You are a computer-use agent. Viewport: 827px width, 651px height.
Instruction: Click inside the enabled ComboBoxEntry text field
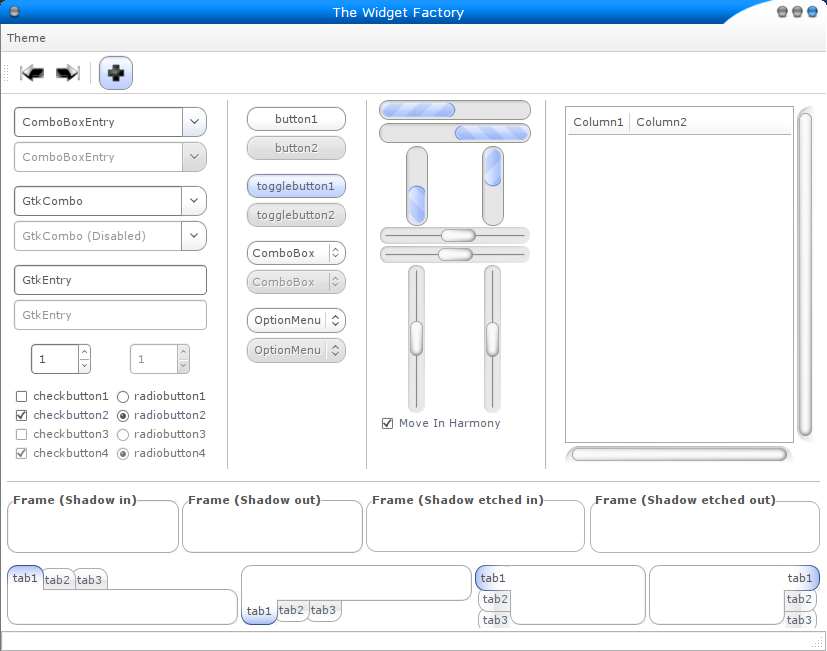(99, 122)
